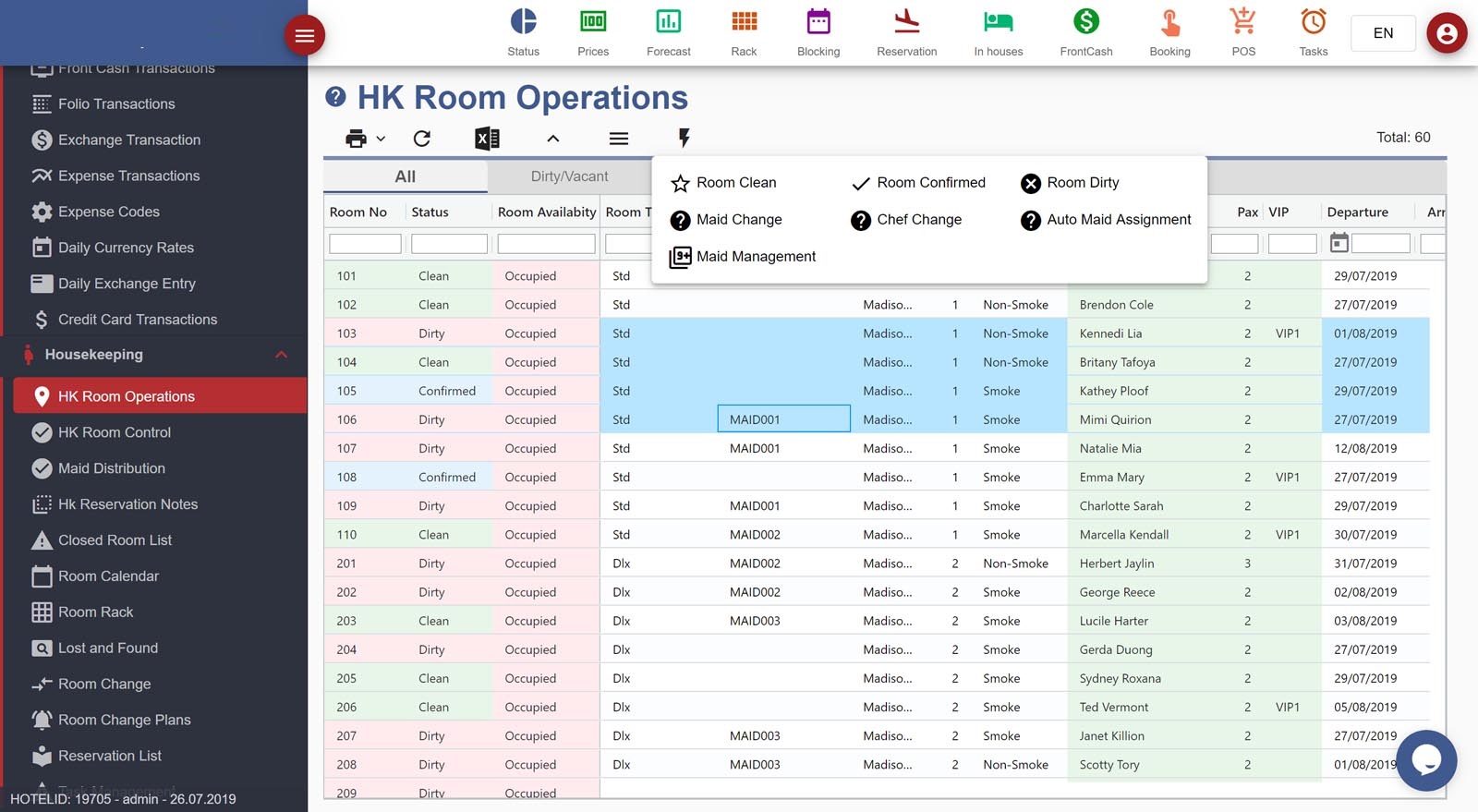This screenshot has height=812, width=1478.
Task: Open Daily Exchange Entry in sidebar
Action: click(127, 285)
